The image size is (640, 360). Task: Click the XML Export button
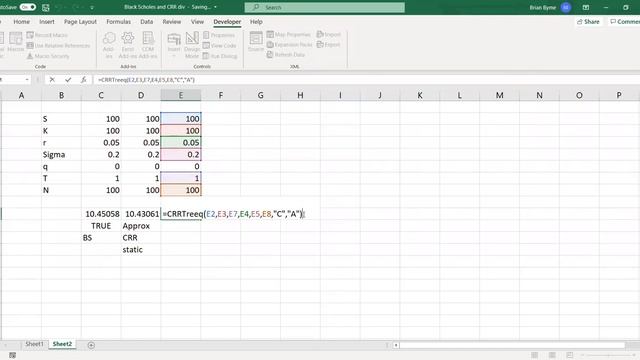click(x=328, y=44)
